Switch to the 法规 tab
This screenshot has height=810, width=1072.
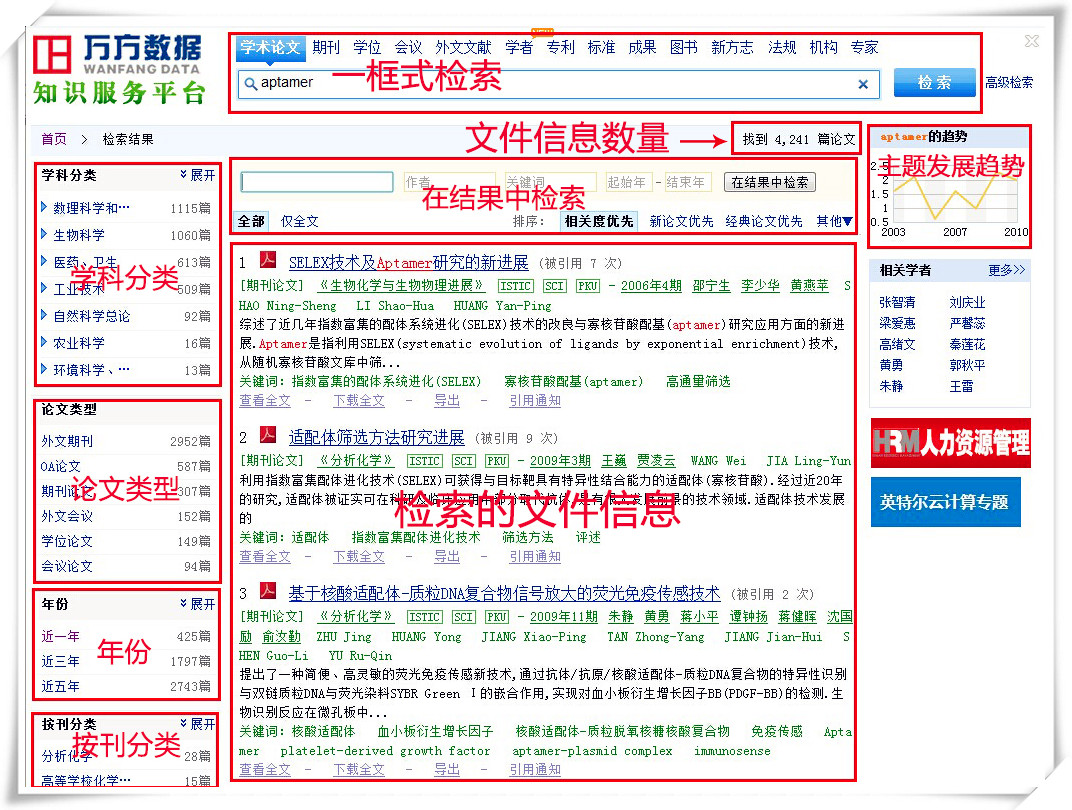click(x=782, y=47)
